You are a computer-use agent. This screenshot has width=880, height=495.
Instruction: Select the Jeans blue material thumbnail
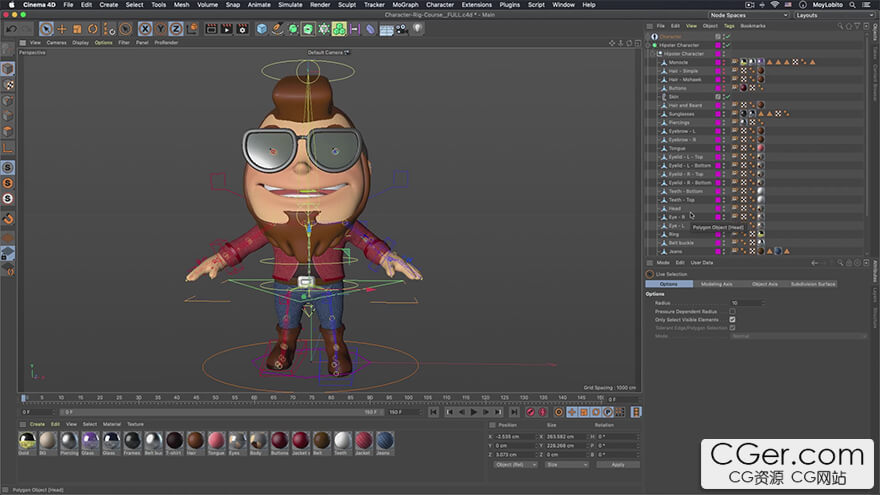pyautogui.click(x=384, y=441)
